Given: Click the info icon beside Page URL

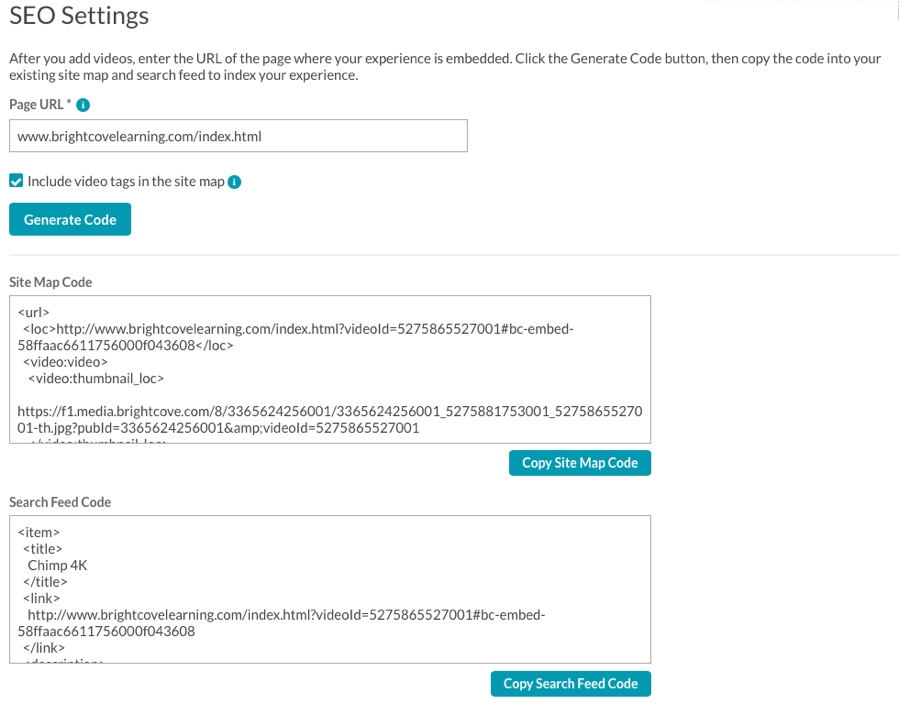Looking at the screenshot, I should click(x=83, y=105).
